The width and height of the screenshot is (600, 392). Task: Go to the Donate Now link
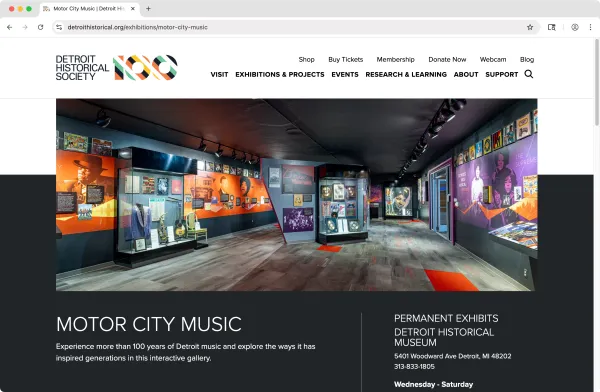(447, 59)
